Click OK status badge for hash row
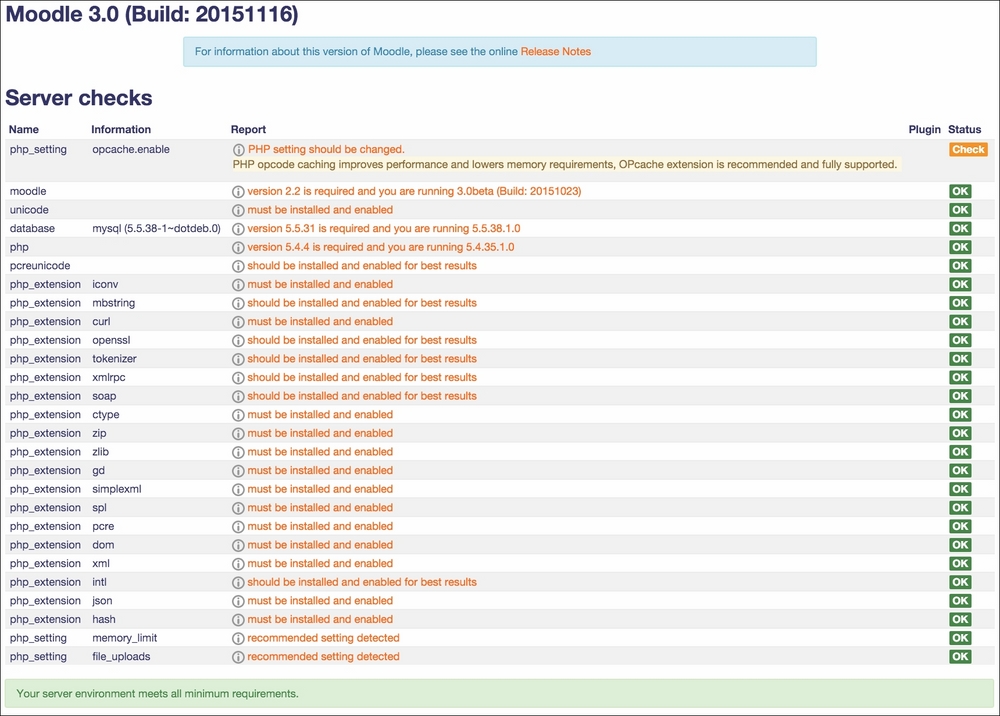The height and width of the screenshot is (716, 1000). (960, 619)
